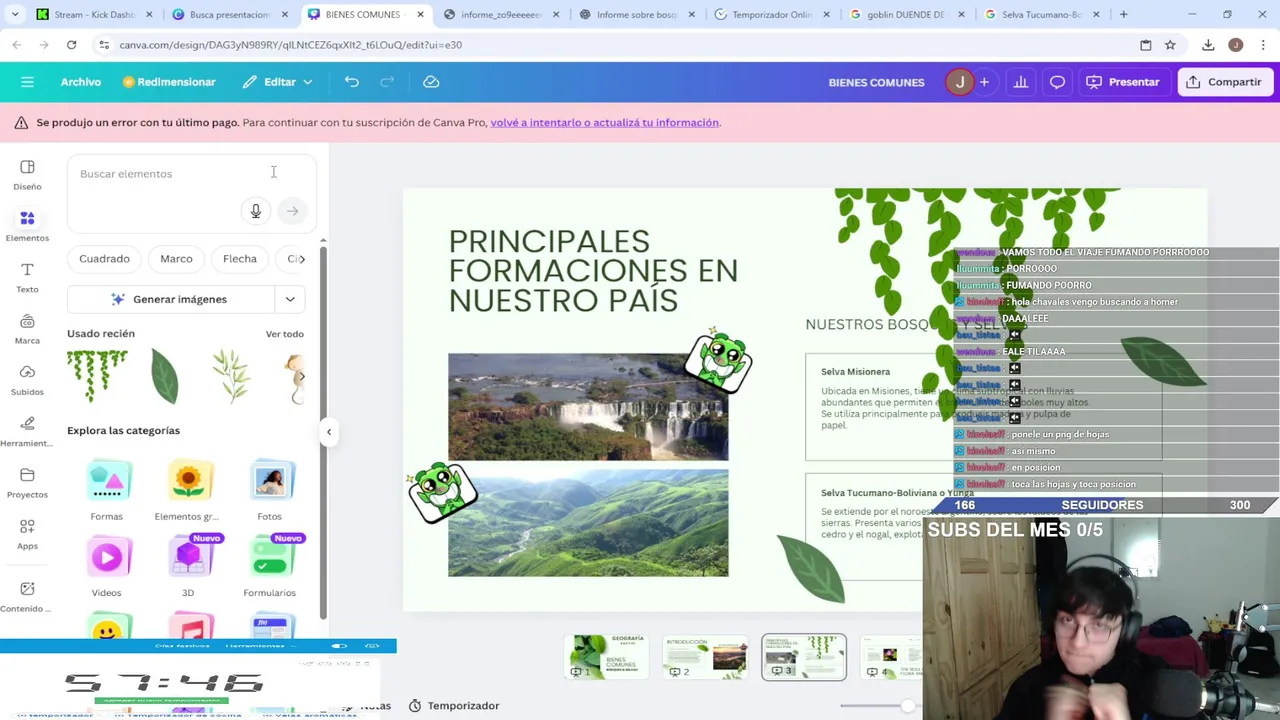Viewport: 1280px width, 720px height.
Task: Open the Contenido sidebar panel
Action: coord(27,596)
